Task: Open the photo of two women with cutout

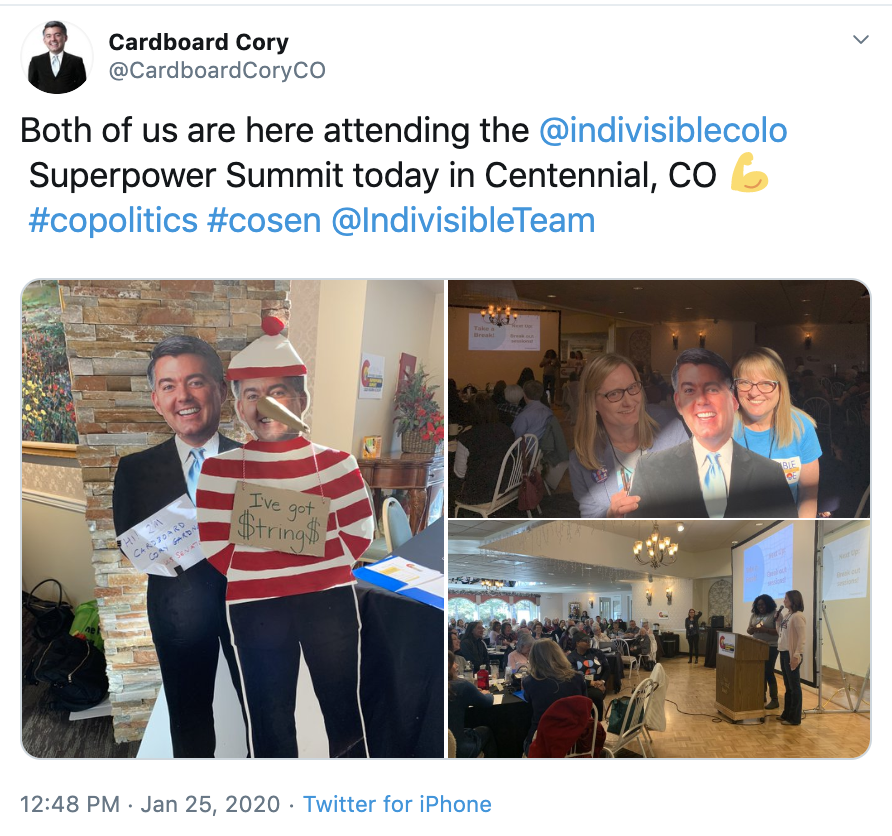Action: pyautogui.click(x=659, y=399)
